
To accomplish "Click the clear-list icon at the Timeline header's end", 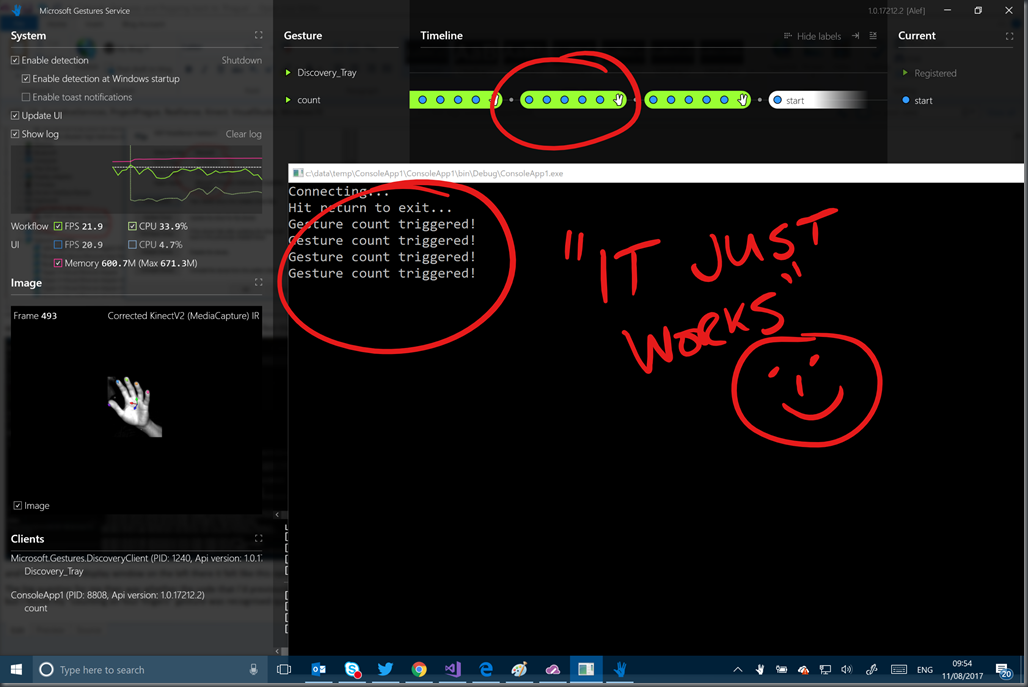I will coord(873,36).
